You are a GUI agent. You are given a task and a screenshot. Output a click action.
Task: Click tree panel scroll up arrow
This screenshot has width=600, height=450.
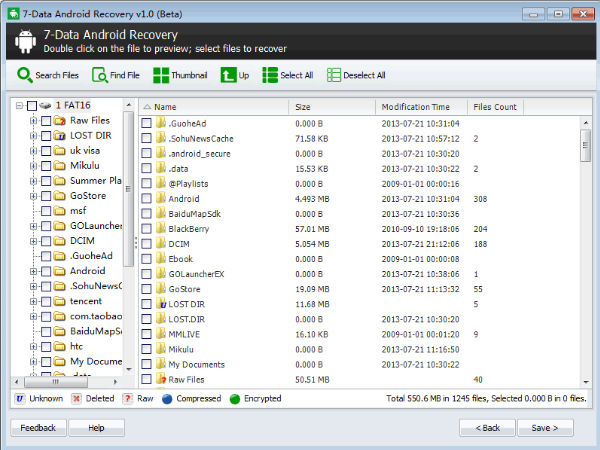tap(129, 104)
